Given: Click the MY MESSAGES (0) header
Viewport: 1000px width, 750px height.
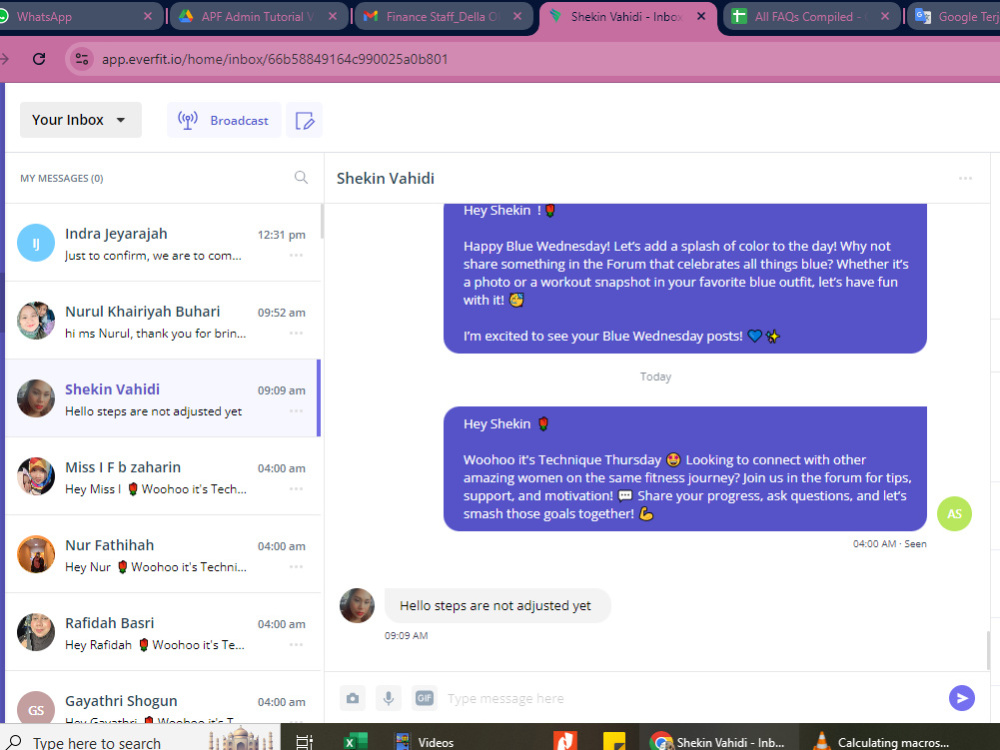Looking at the screenshot, I should (61, 178).
